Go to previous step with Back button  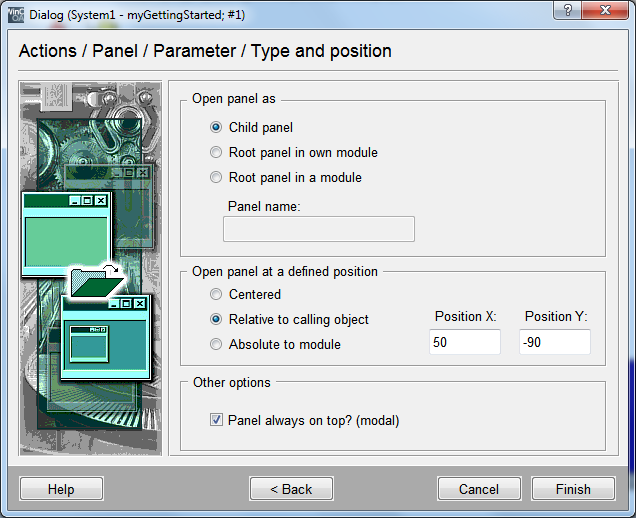click(291, 489)
